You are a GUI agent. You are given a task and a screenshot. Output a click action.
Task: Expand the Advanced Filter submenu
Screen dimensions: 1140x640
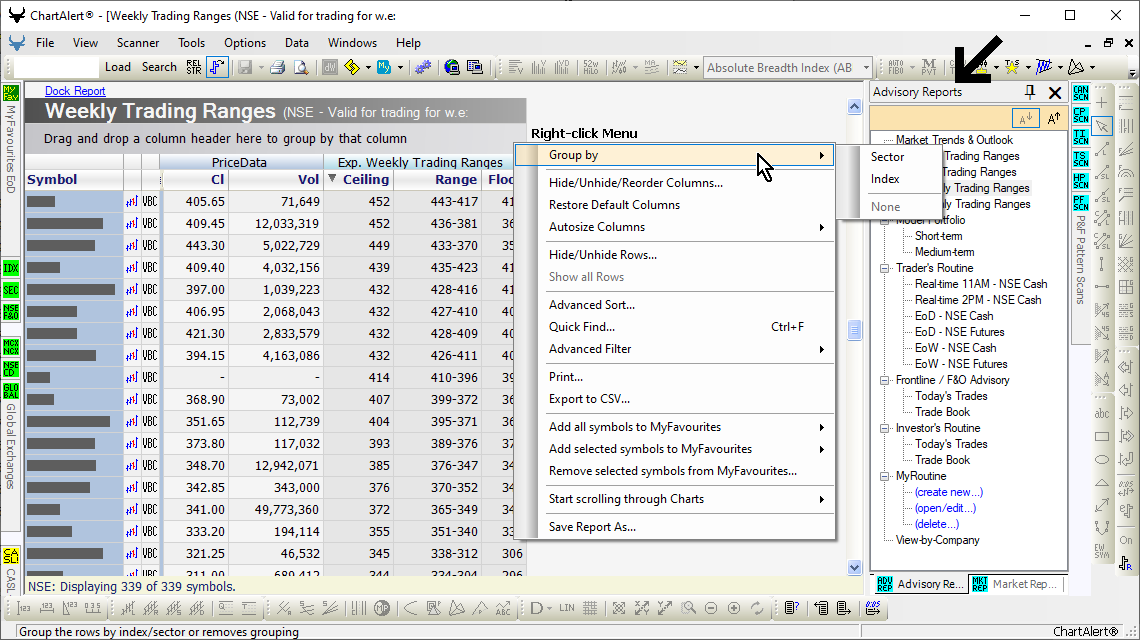pos(822,349)
